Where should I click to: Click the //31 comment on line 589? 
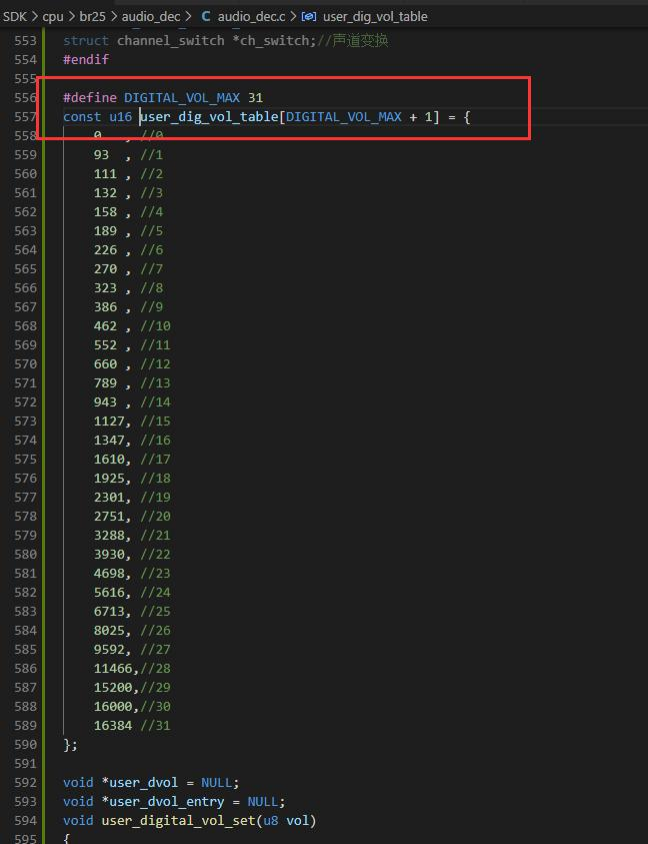click(x=155, y=726)
